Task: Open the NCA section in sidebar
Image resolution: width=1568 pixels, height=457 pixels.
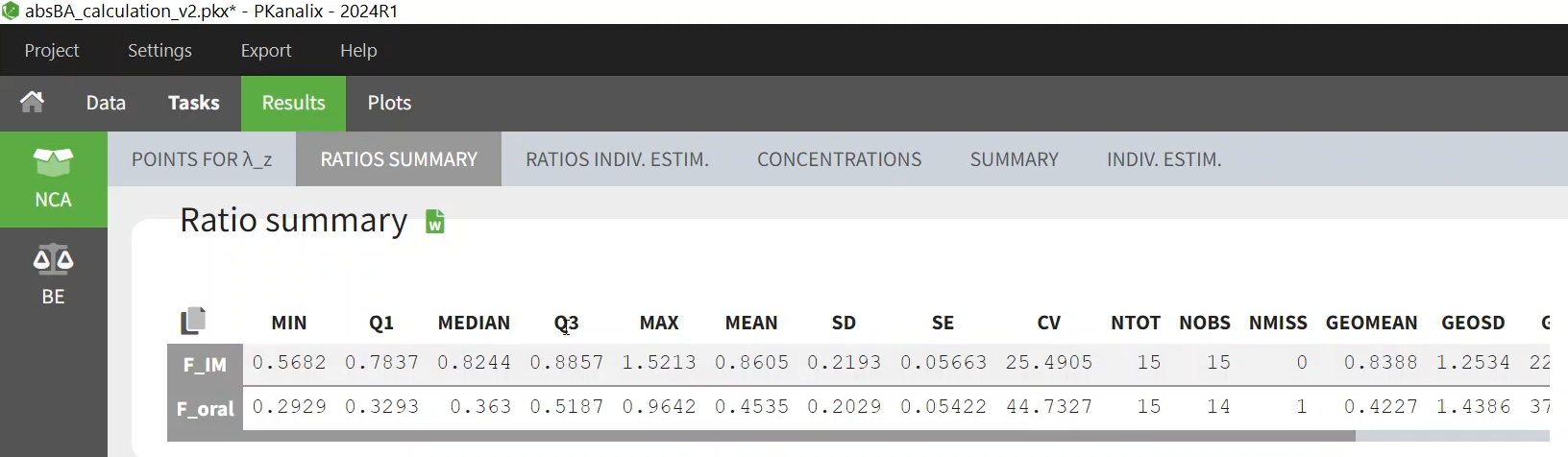Action: [53, 179]
